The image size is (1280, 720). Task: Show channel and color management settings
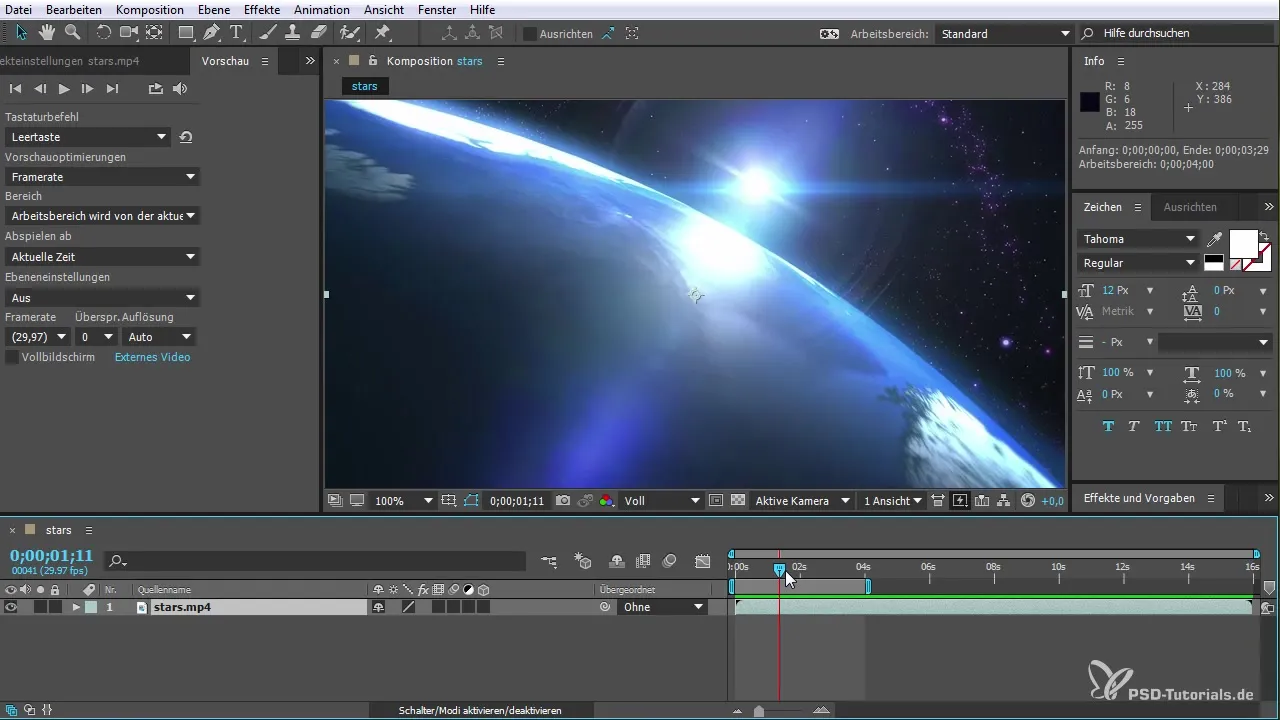[607, 501]
